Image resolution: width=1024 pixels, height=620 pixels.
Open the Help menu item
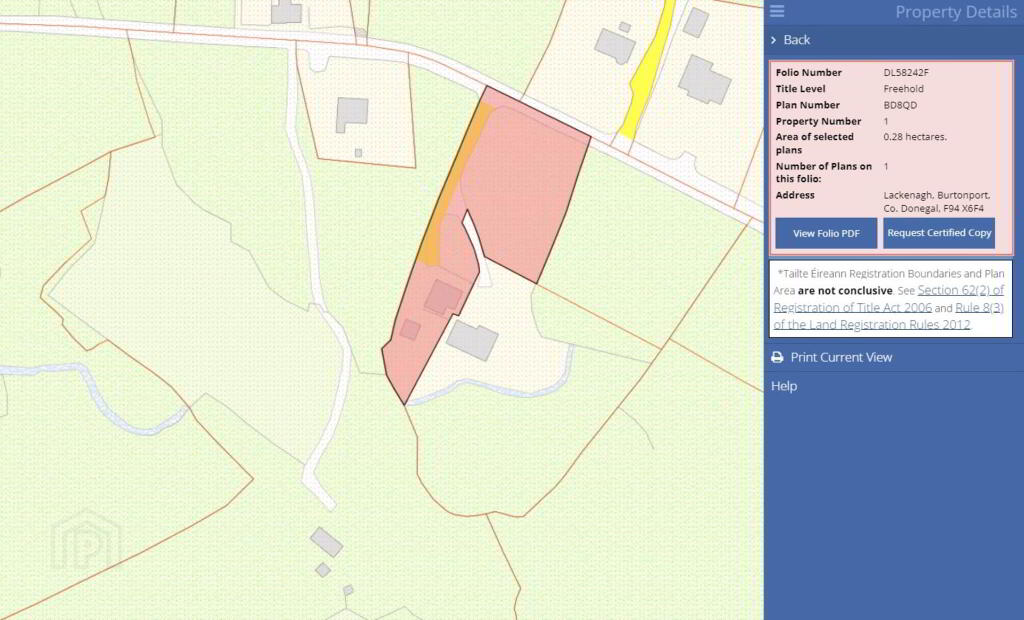[x=784, y=386]
